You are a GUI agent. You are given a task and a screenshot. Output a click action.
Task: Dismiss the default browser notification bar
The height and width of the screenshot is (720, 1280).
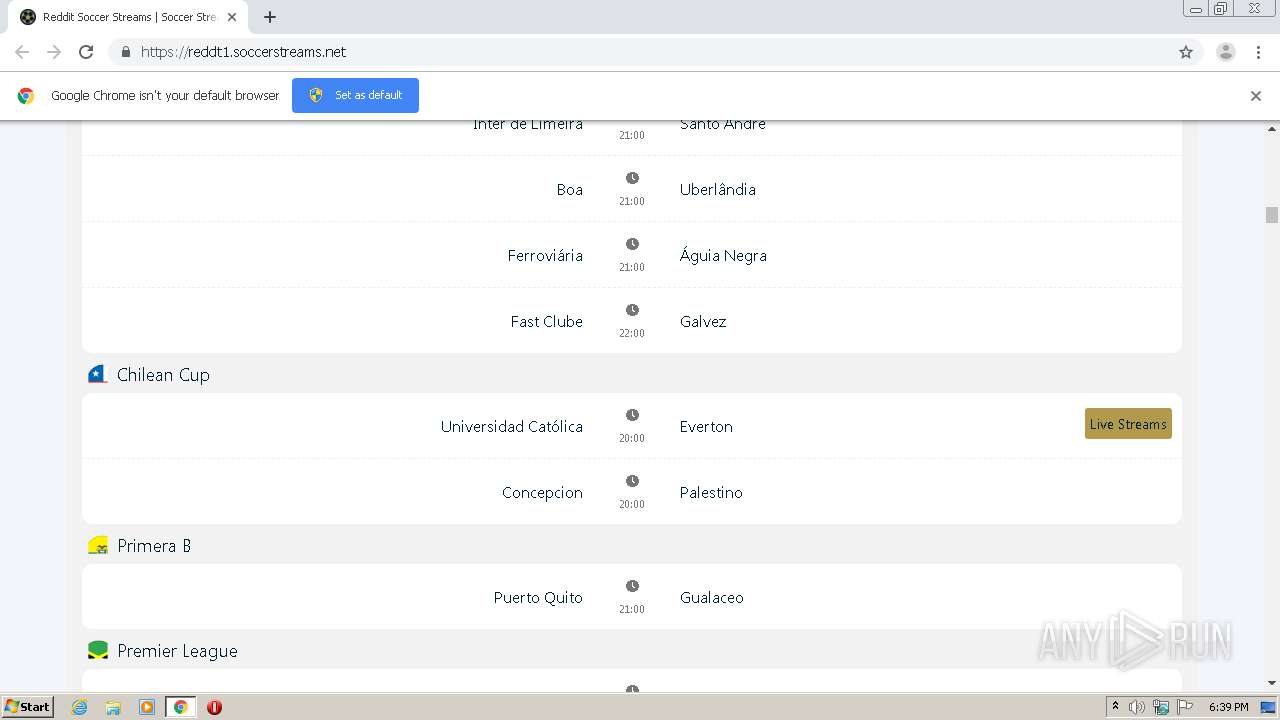coord(1255,96)
